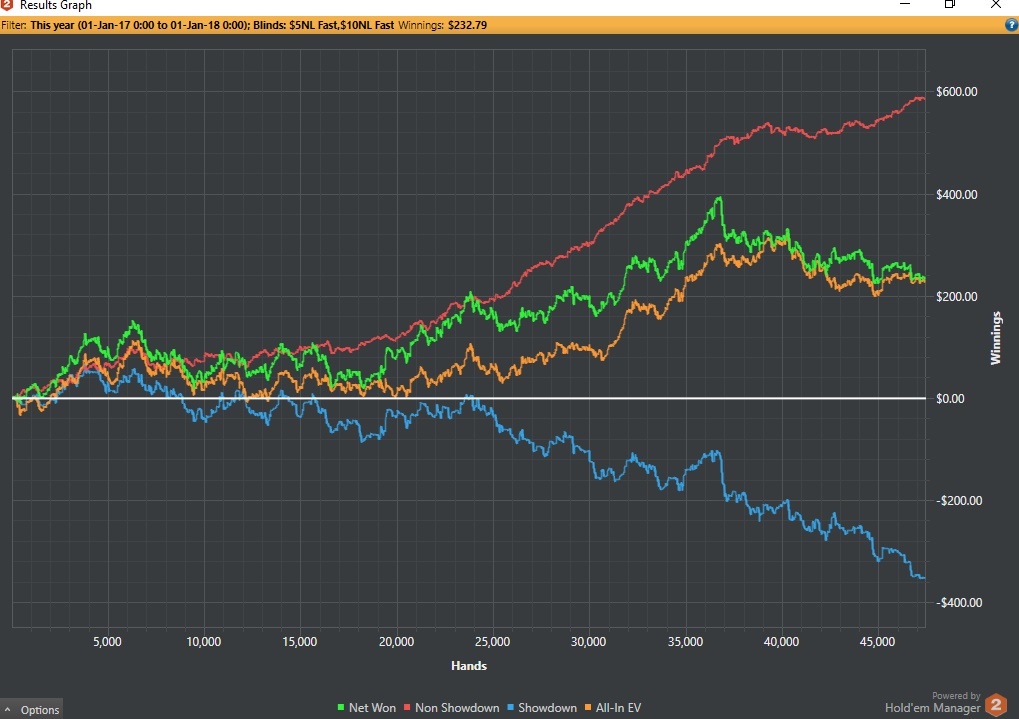Click the 35,000 hands axis label

685,642
